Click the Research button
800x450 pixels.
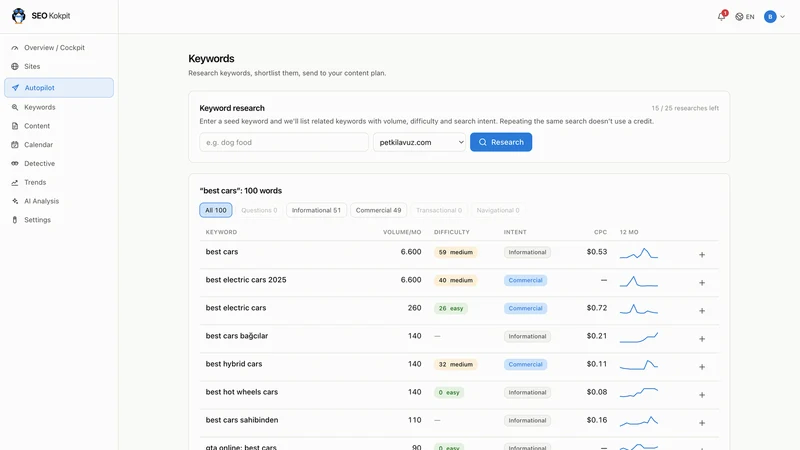(501, 142)
